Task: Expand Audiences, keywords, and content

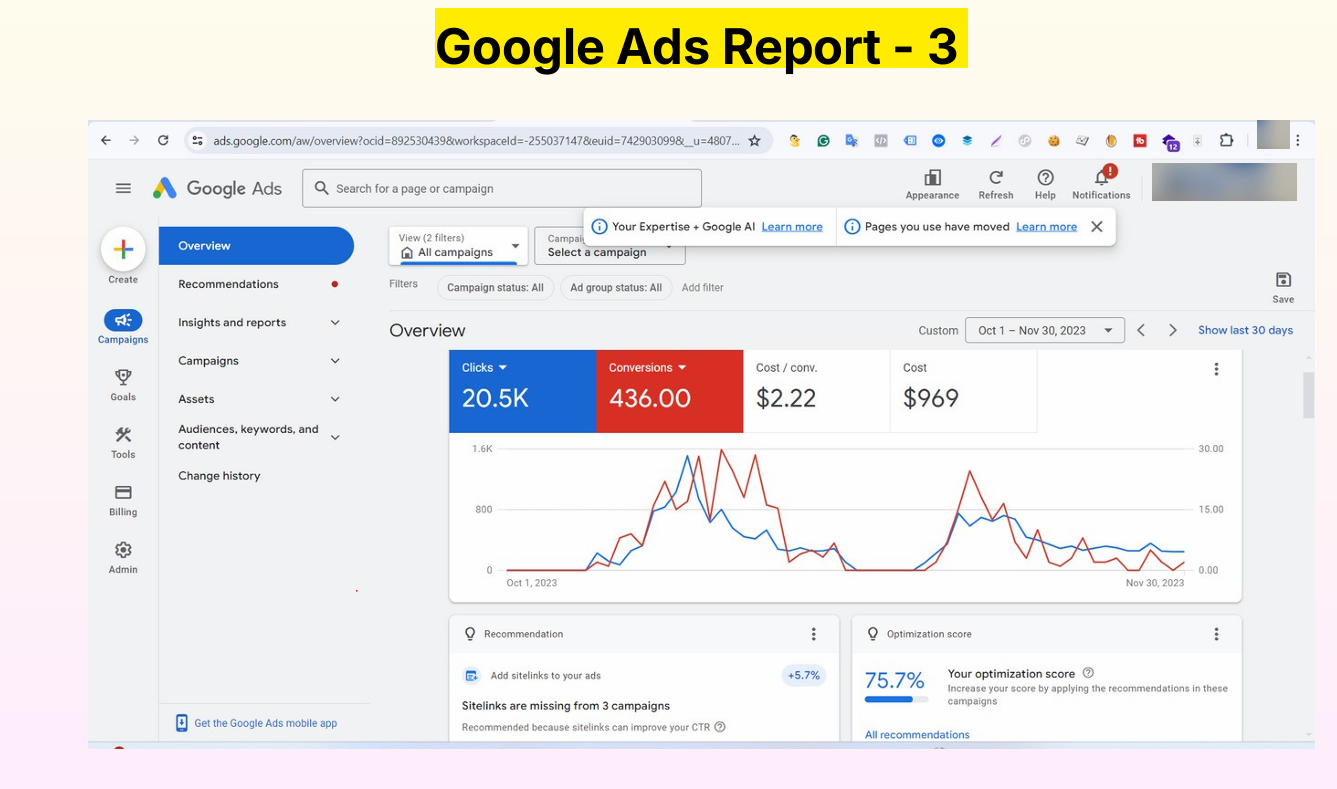Action: [335, 437]
